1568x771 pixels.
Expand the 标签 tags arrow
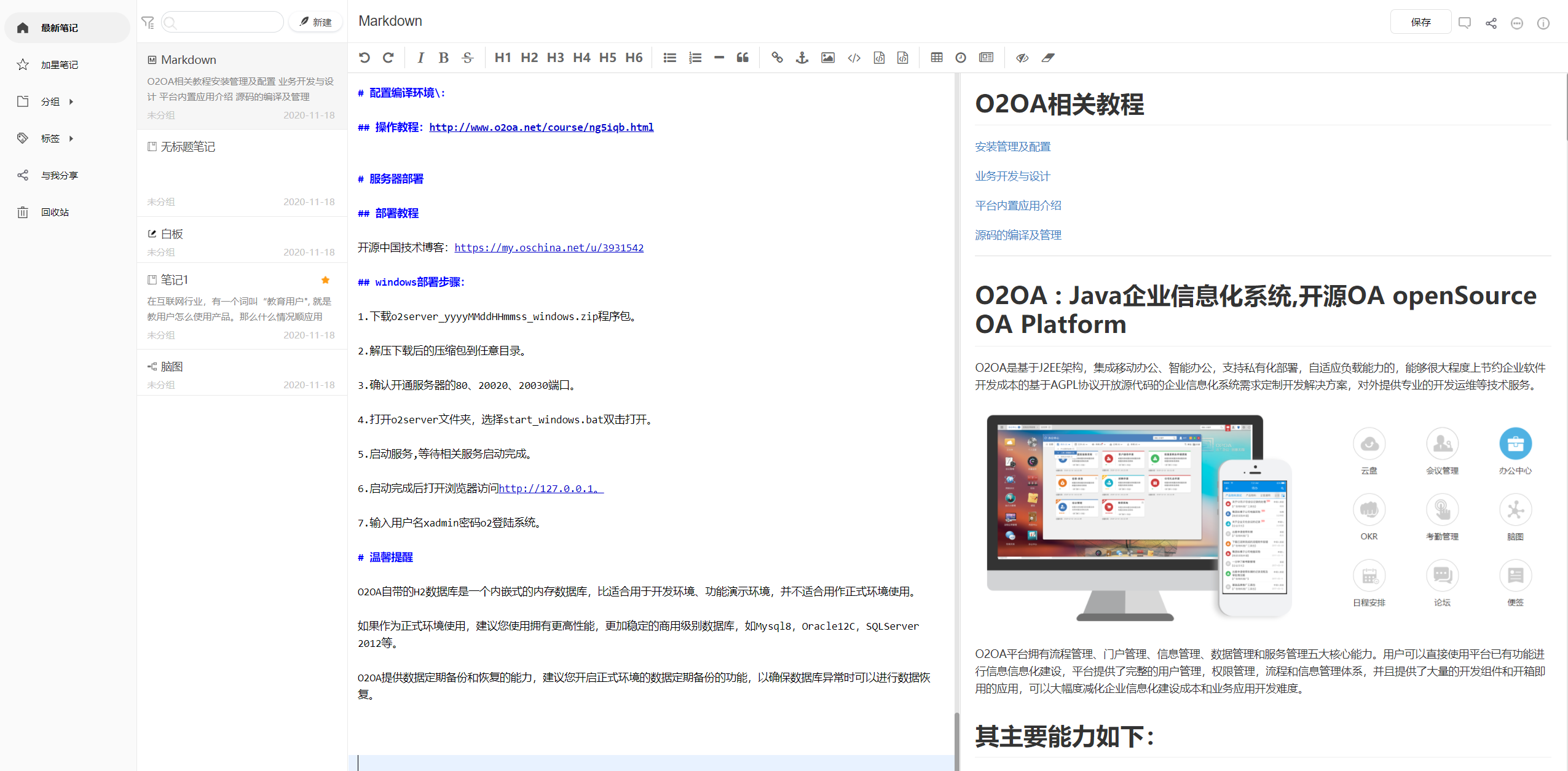pos(71,139)
